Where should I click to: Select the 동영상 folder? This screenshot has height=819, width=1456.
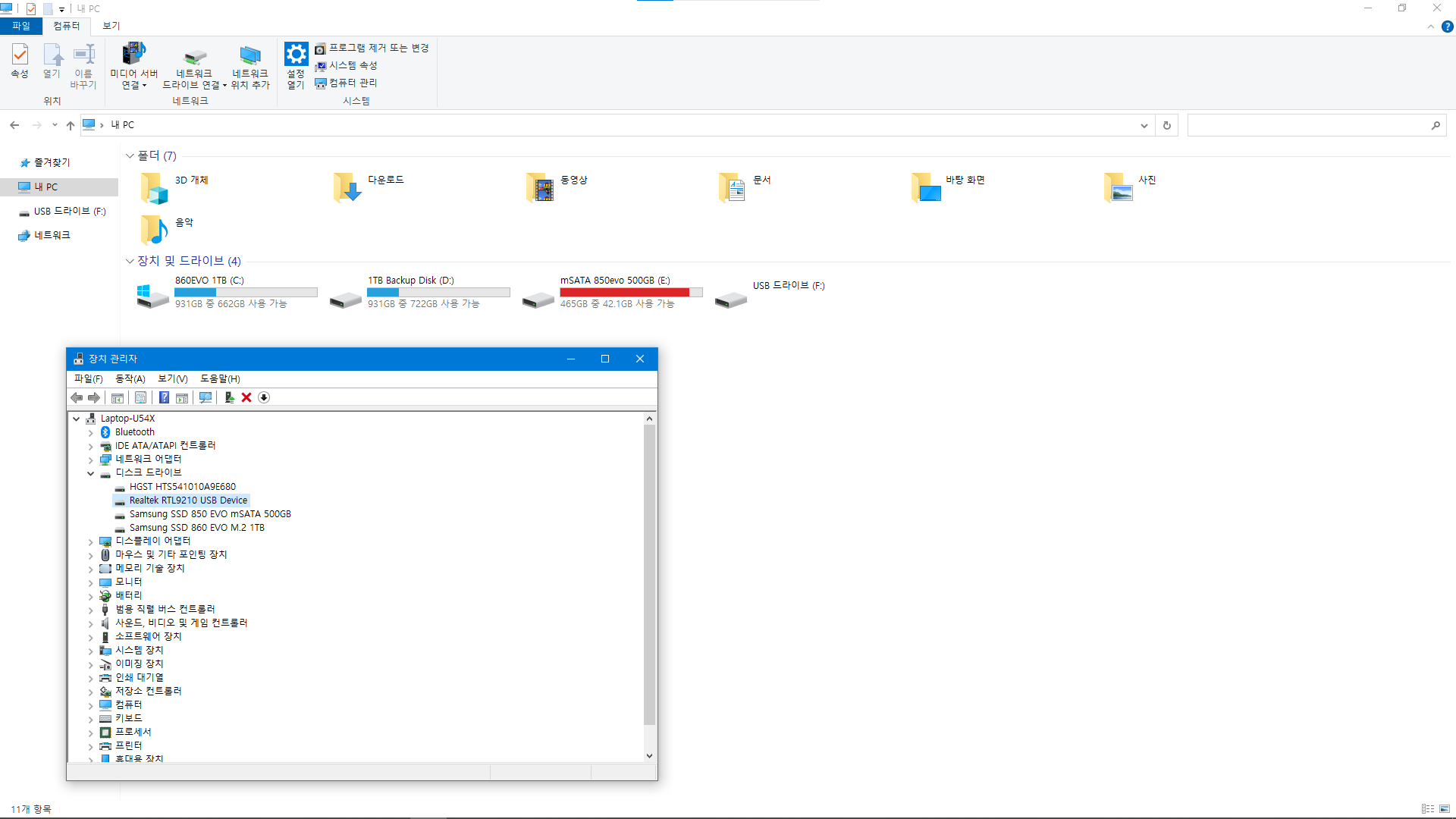pos(557,187)
